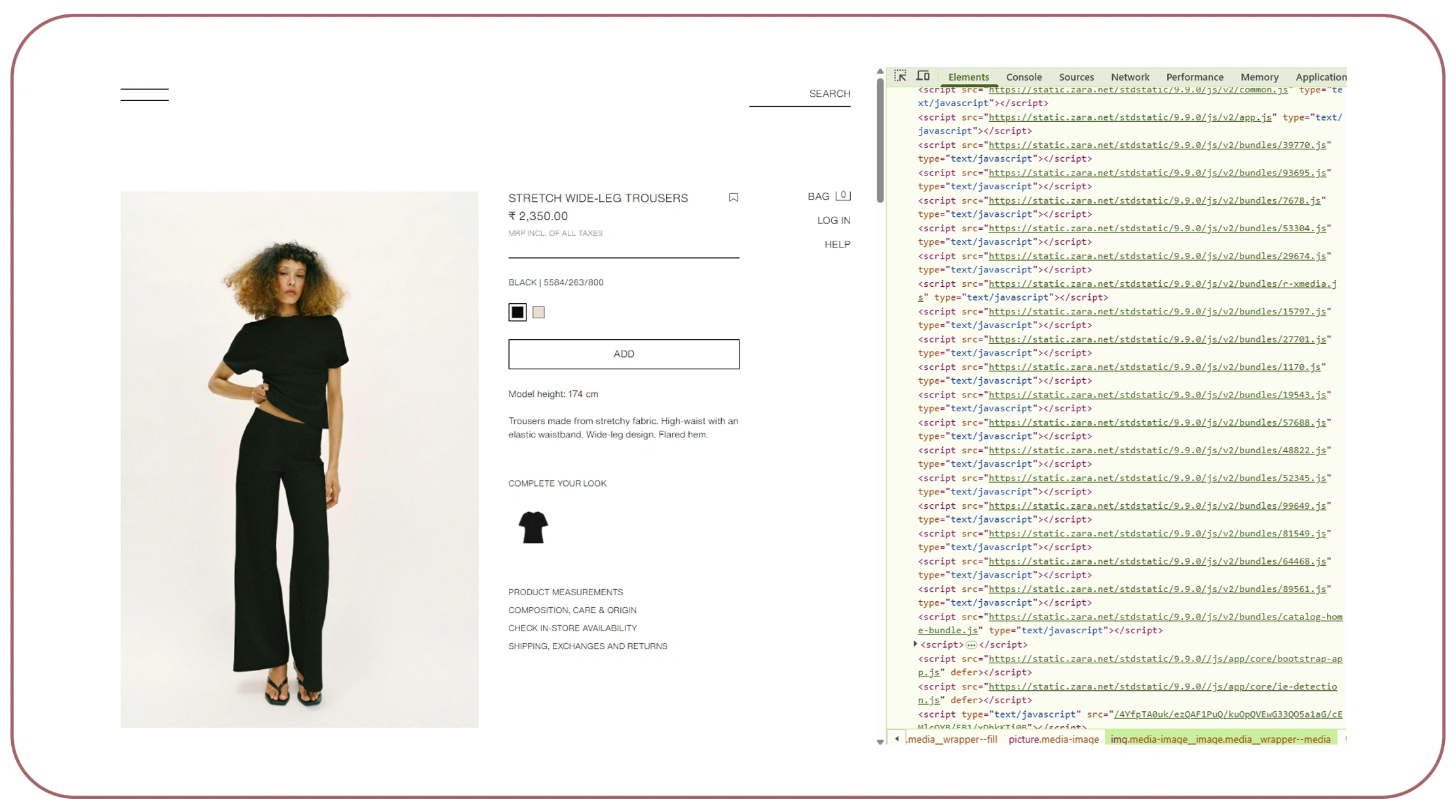The width and height of the screenshot is (1456, 812).
Task: Open the bundles/53304.js link
Action: coord(1157,229)
